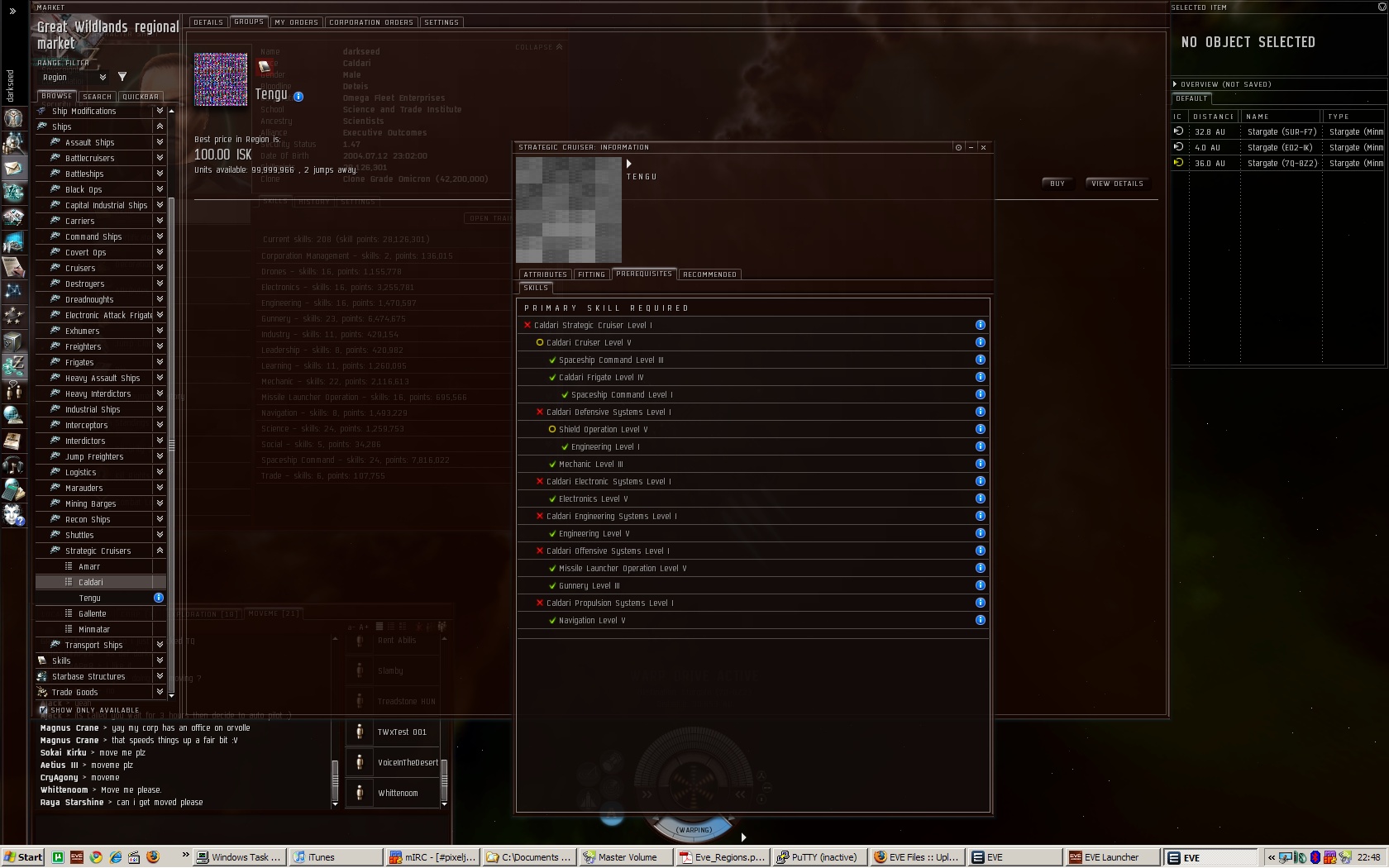1389x868 pixels.
Task: Open the in-game Browser globe icon
Action: [x=13, y=415]
